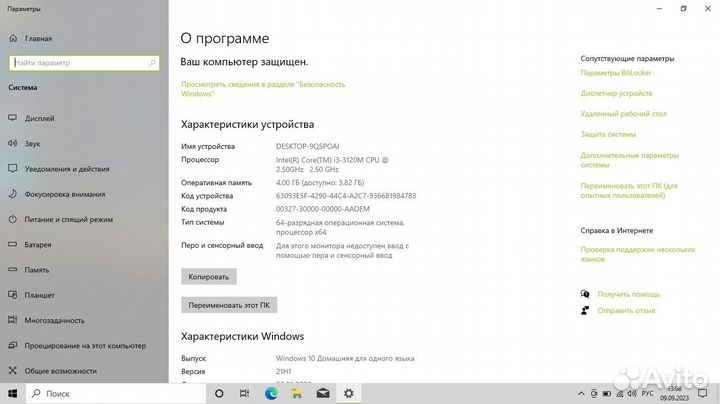Select Windows 10 Домашняя edition text
720x404 pixels.
345,358
